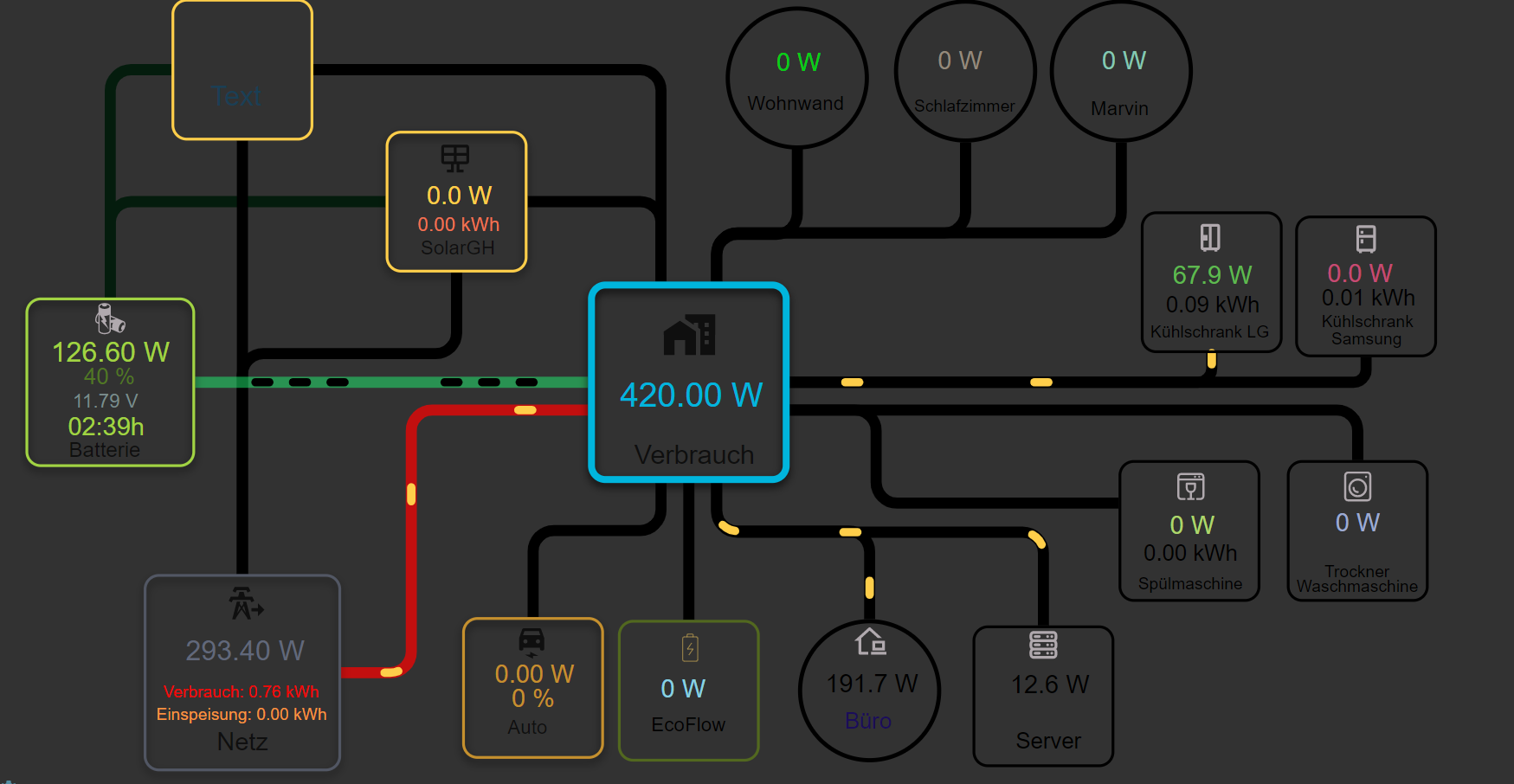Screen dimensions: 1514x784
Task: Click the Büro link label
Action: 868,721
